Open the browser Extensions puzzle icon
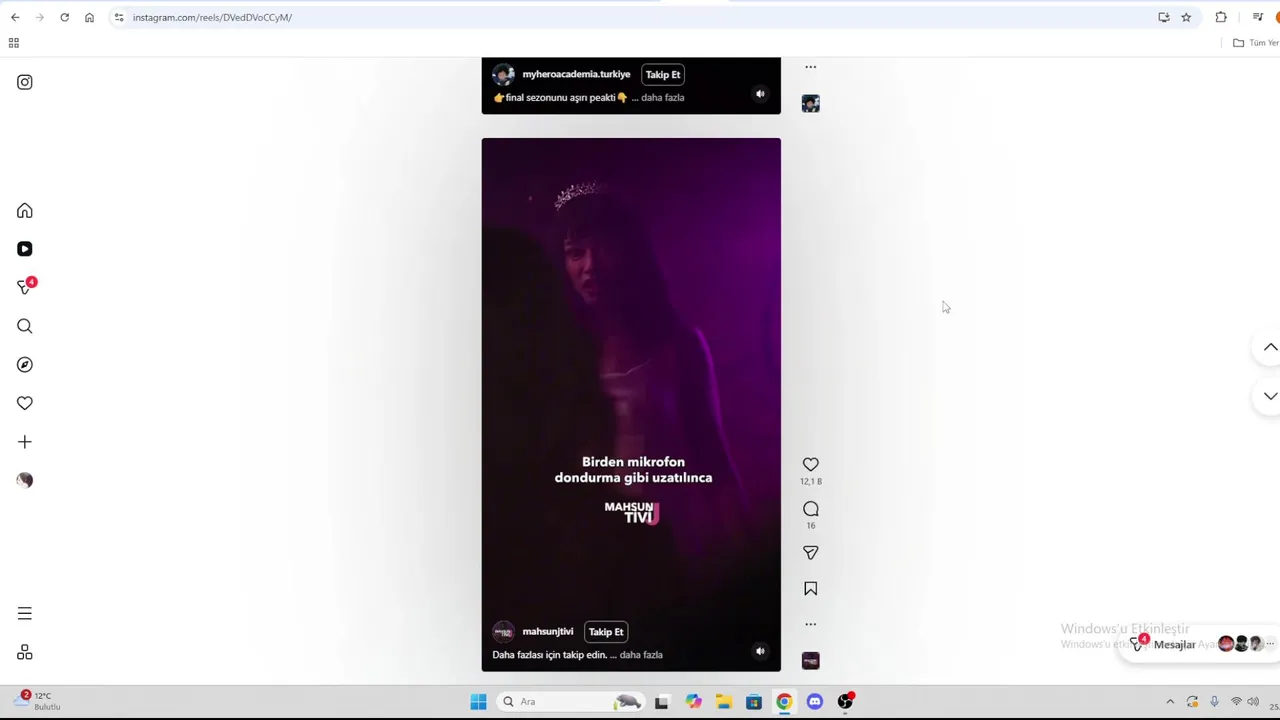1280x720 pixels. click(x=1221, y=17)
